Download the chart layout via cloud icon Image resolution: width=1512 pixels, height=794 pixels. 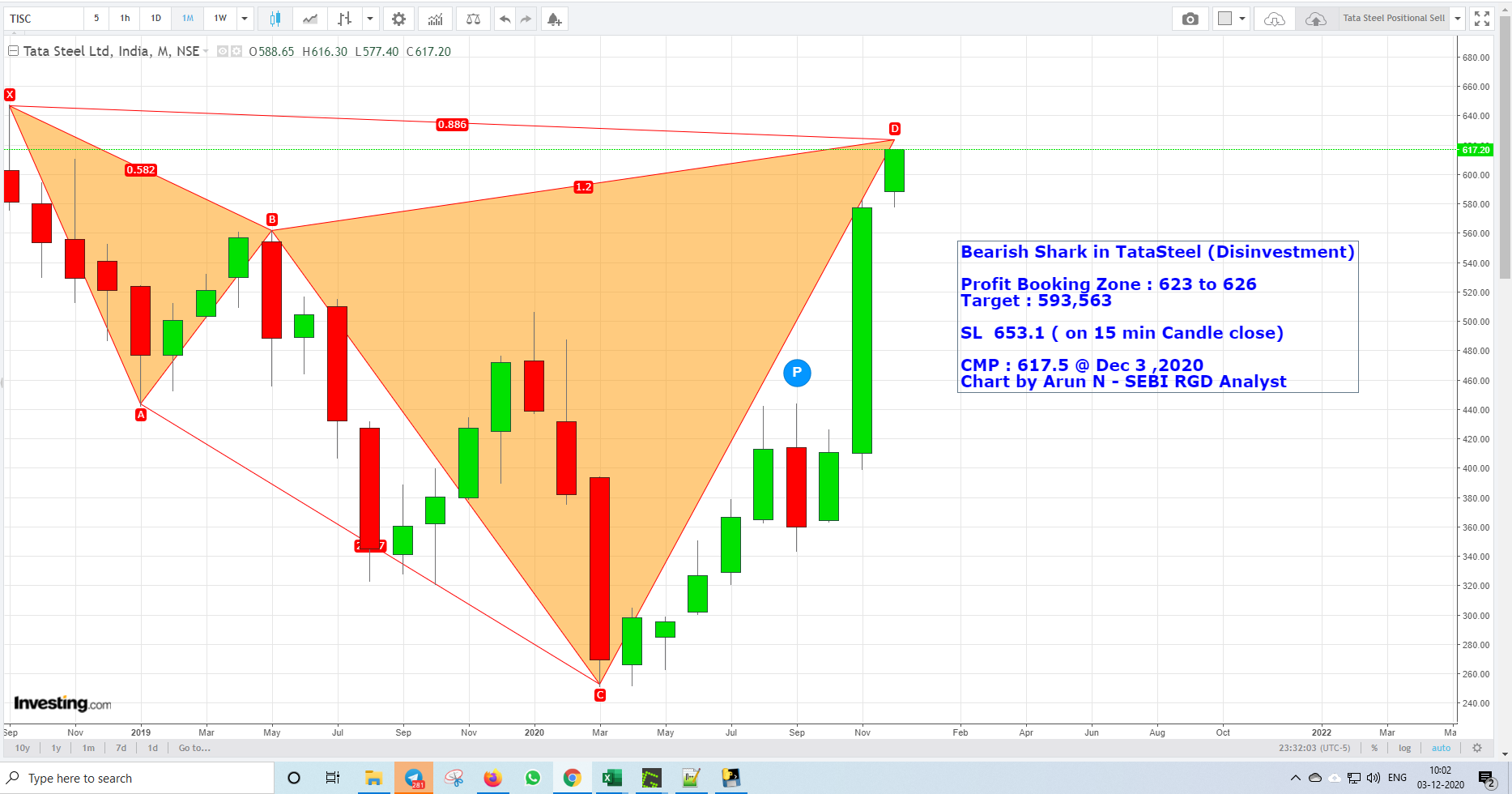point(1273,18)
